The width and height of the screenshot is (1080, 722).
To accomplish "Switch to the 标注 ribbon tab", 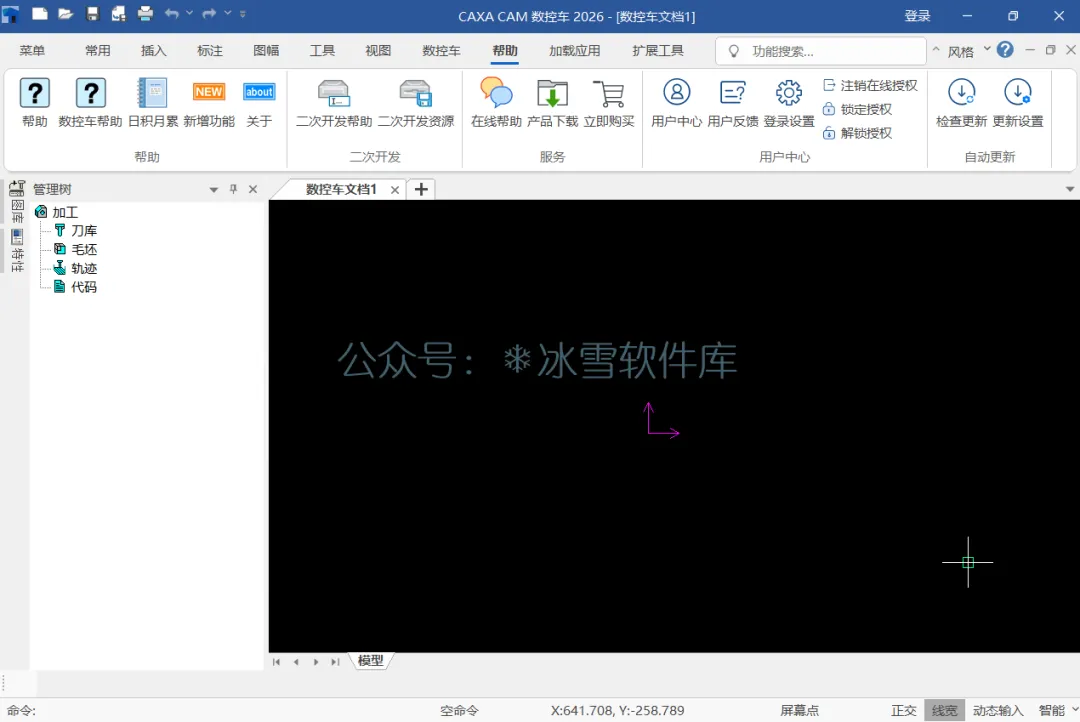I will 209,51.
